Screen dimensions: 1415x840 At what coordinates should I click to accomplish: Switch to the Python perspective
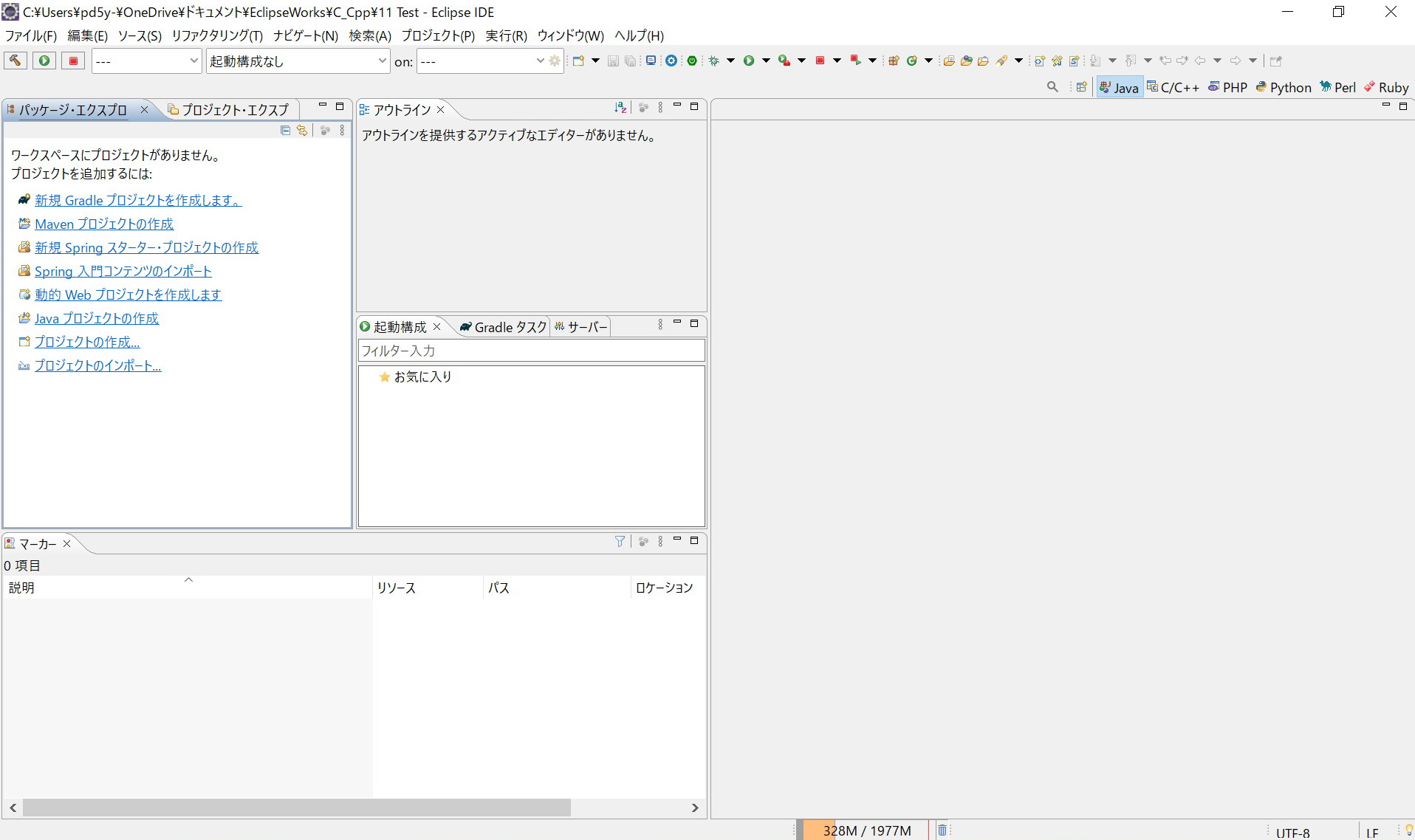pos(1284,87)
